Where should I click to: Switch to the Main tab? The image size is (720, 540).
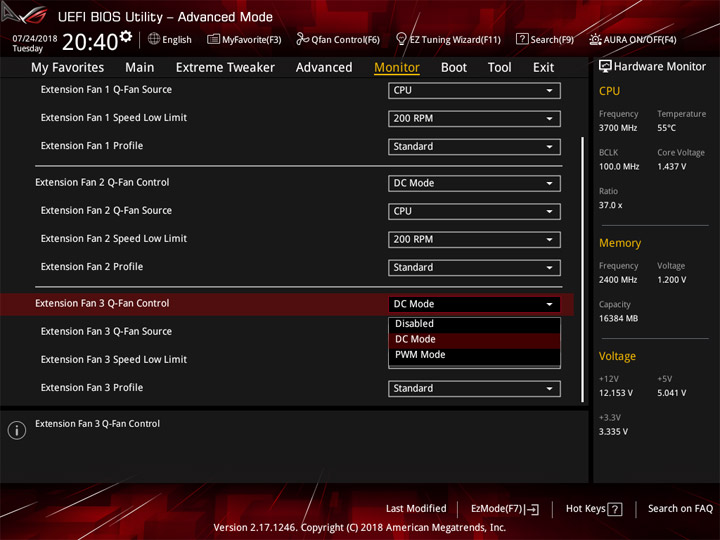(140, 68)
